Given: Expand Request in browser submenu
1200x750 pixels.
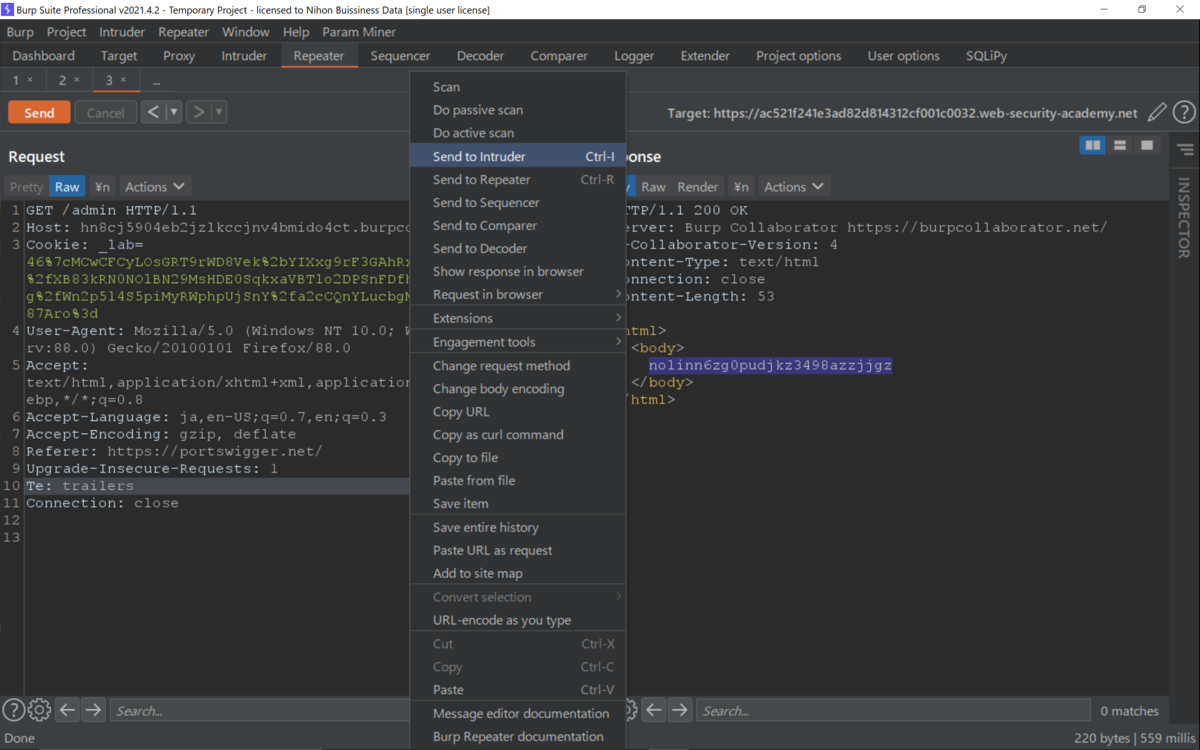Looking at the screenshot, I should [x=518, y=294].
